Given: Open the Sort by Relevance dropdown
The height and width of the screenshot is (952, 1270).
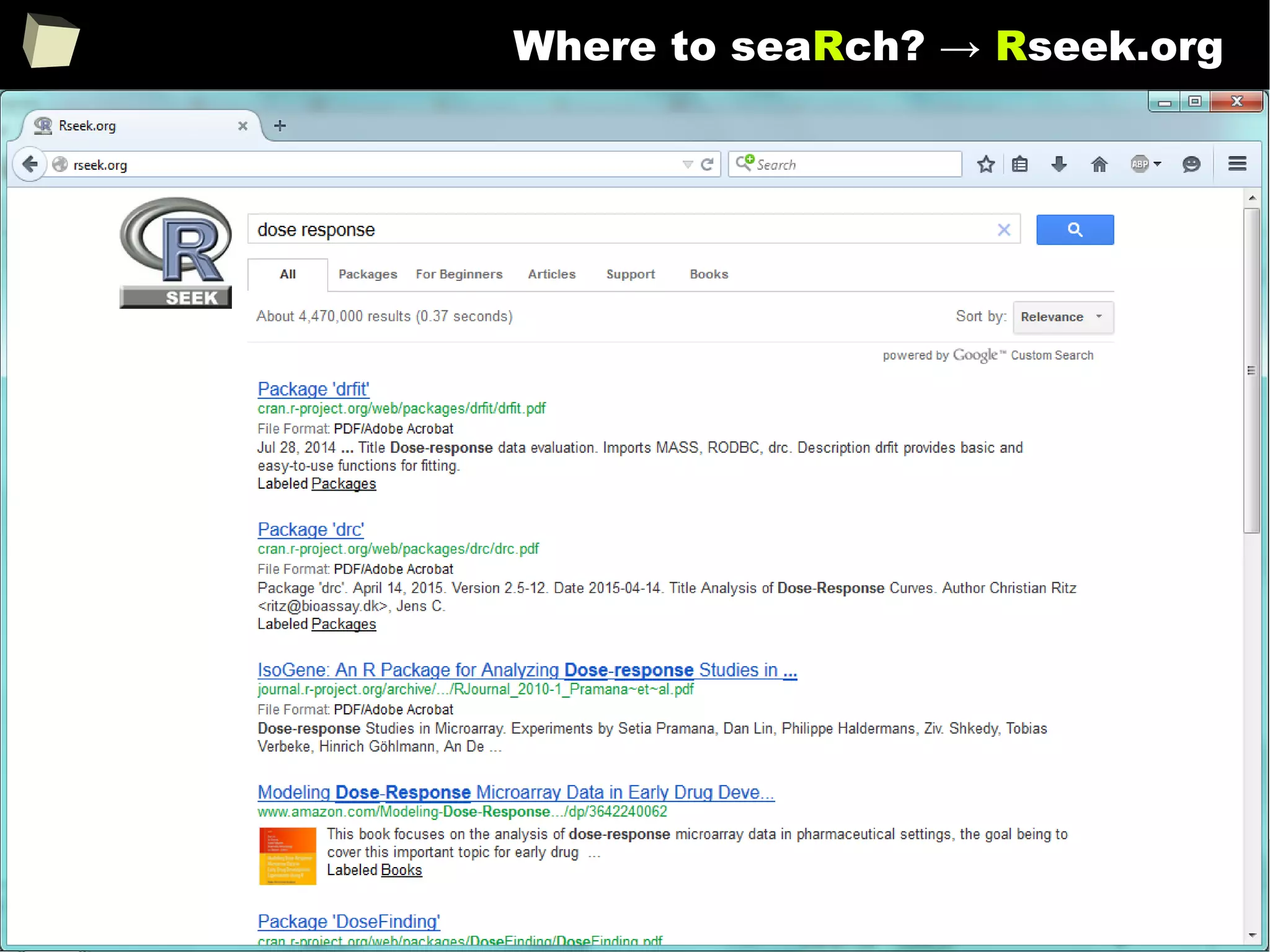Looking at the screenshot, I should [x=1063, y=317].
